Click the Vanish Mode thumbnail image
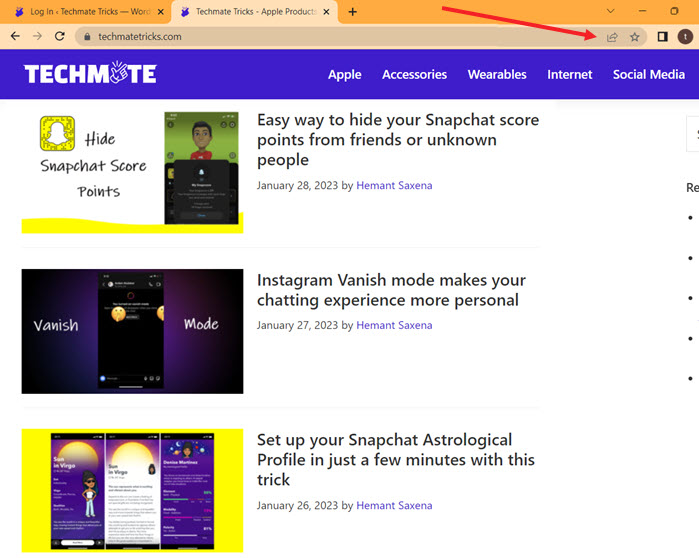699x558 pixels. click(x=132, y=331)
